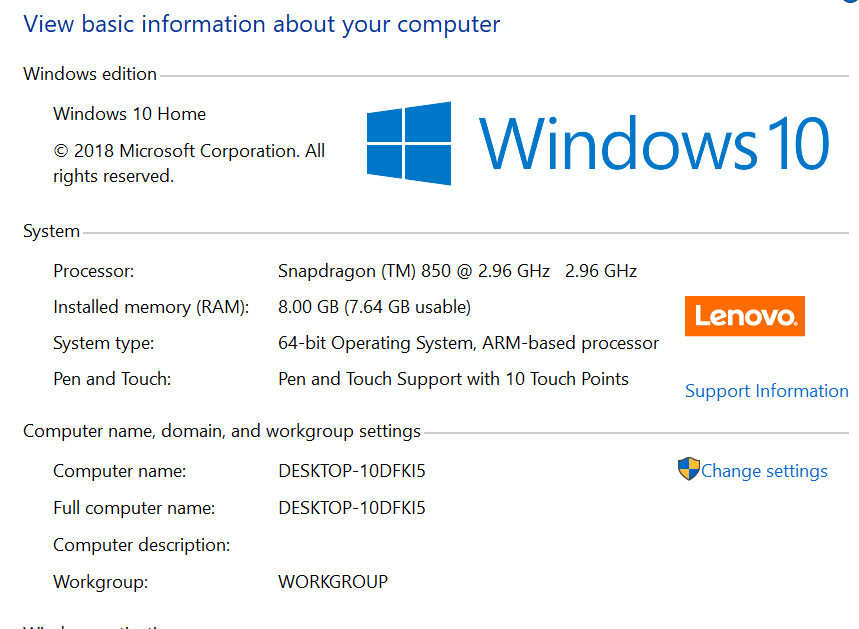Click the Installed memory (RAM) label
Image resolution: width=859 pixels, height=629 pixels.
coord(151,307)
